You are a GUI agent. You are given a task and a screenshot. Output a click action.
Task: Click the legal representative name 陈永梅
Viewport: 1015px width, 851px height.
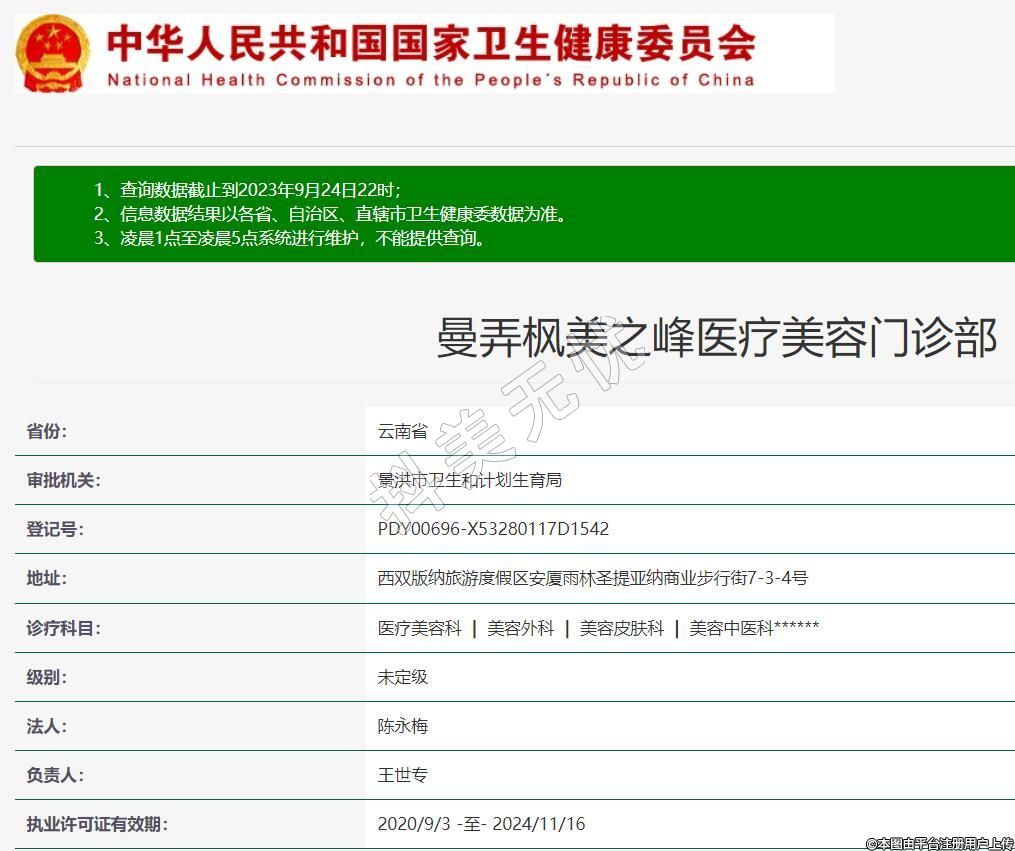(402, 726)
